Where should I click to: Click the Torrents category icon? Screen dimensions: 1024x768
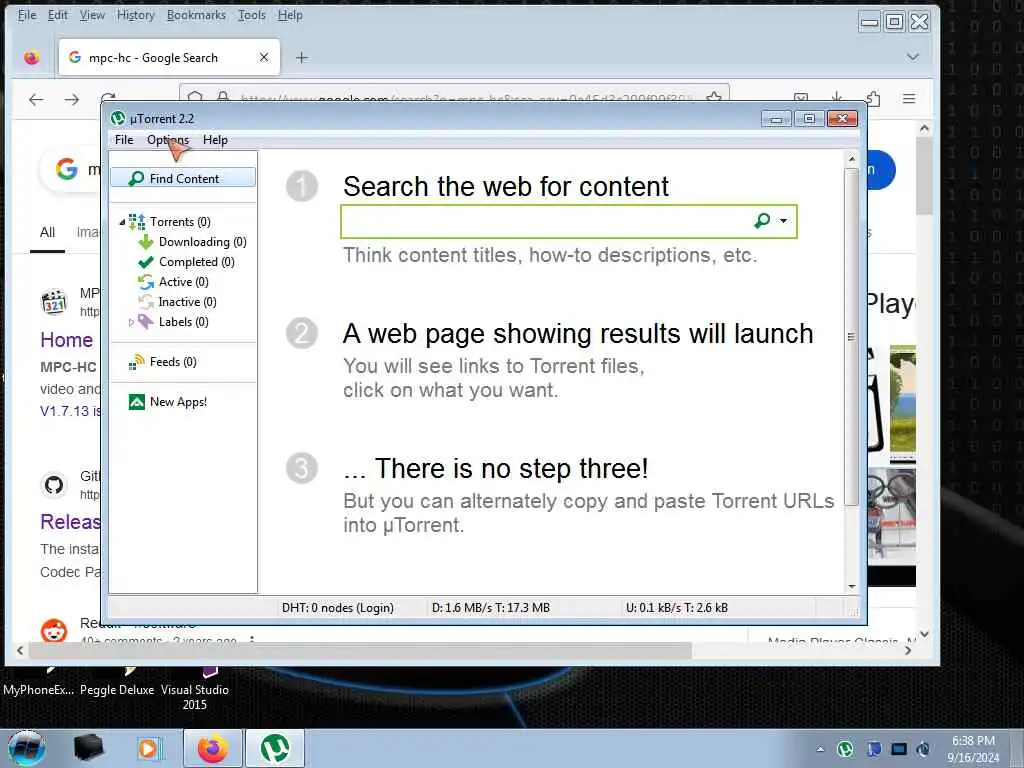[136, 222]
